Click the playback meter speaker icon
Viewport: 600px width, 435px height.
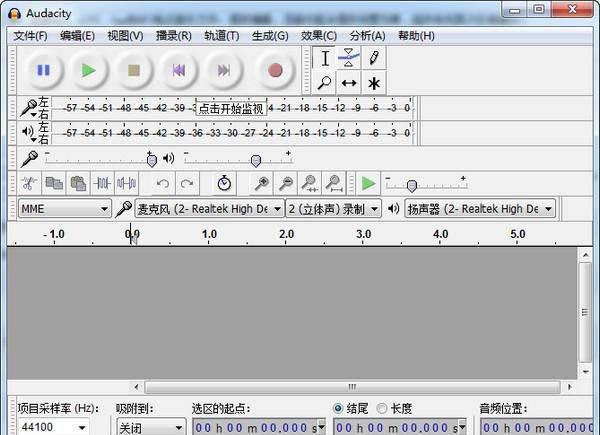point(28,132)
